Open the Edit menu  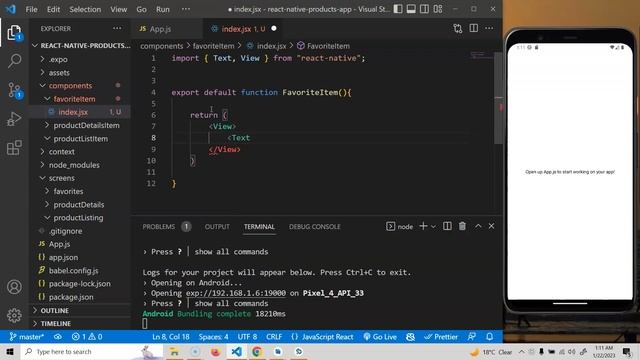(x=53, y=9)
